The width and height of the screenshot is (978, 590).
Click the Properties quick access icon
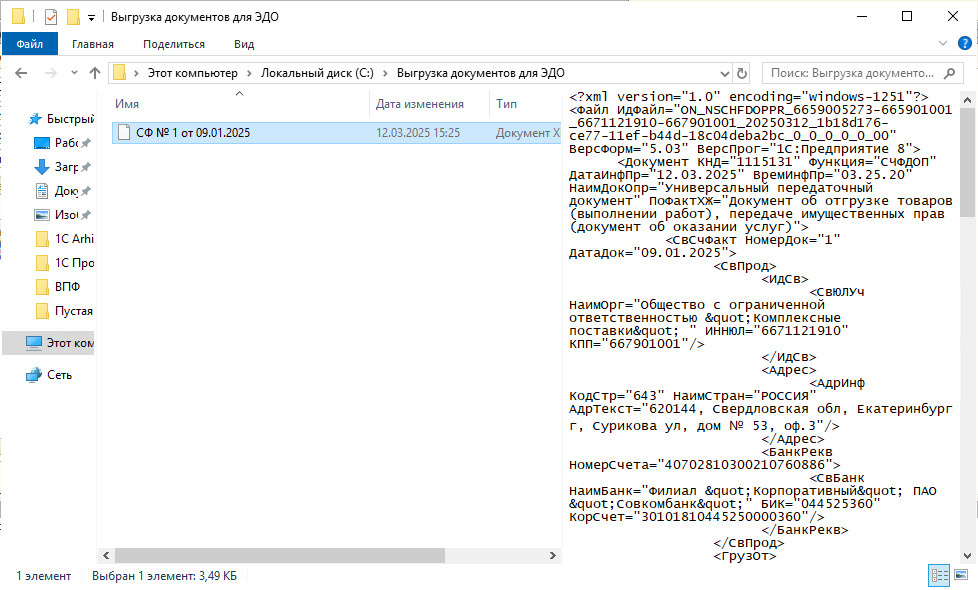coord(51,17)
